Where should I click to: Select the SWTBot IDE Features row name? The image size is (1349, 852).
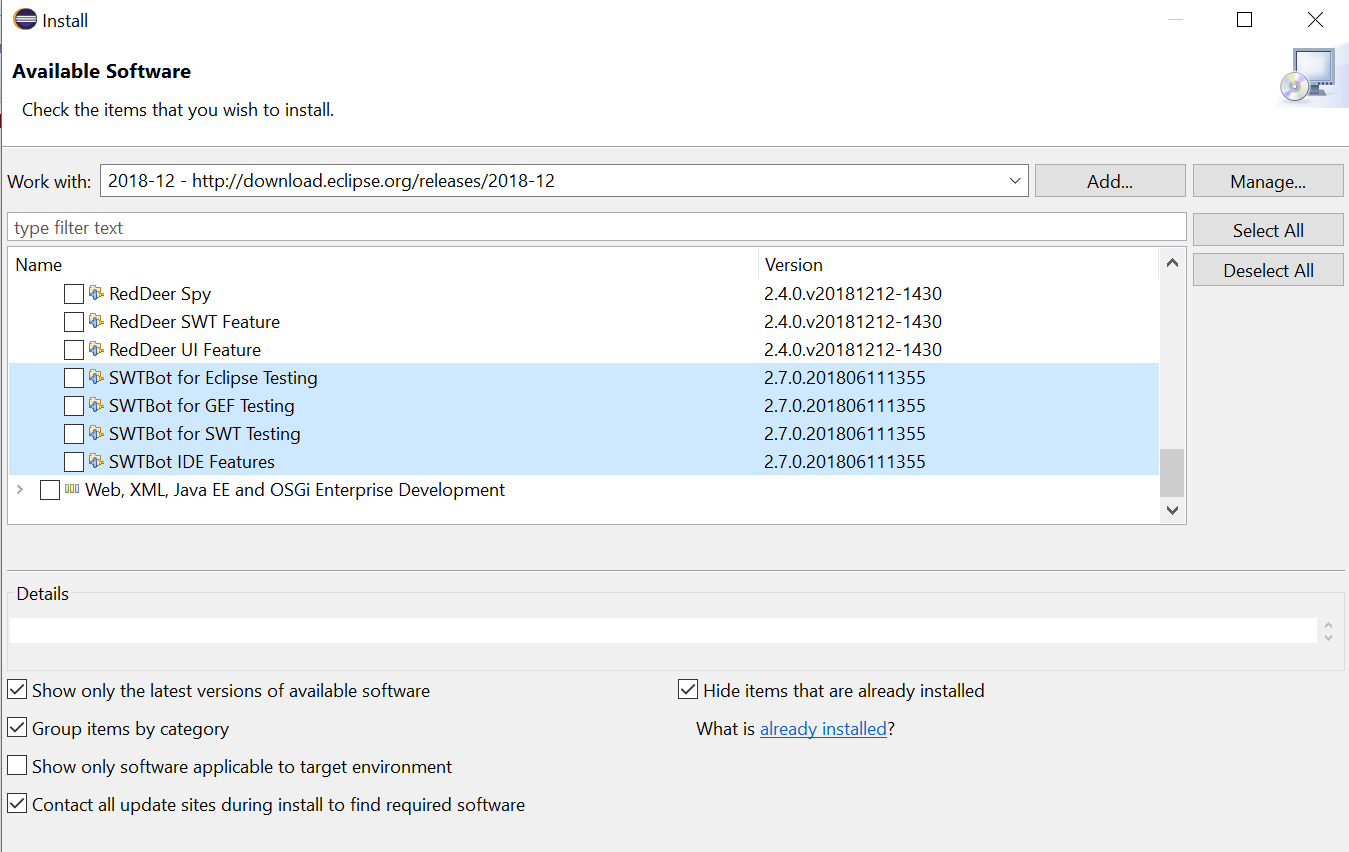(192, 462)
